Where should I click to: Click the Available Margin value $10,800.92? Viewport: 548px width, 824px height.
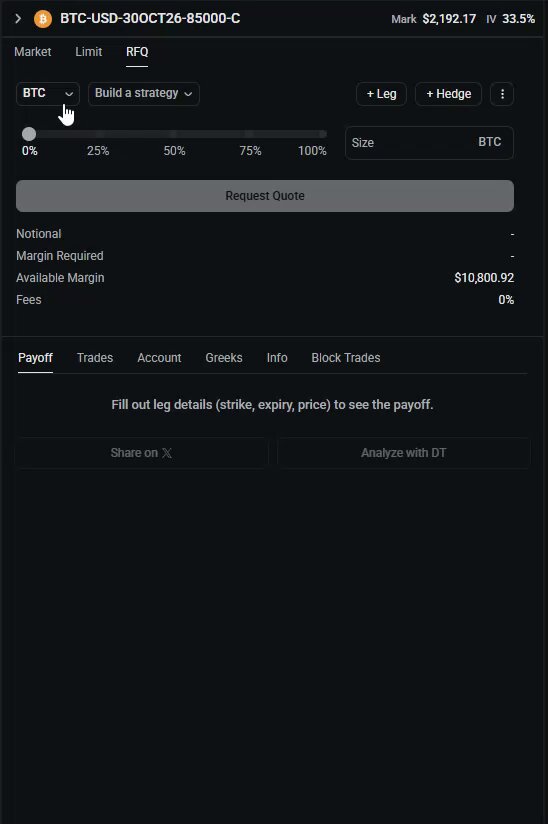[x=484, y=277]
